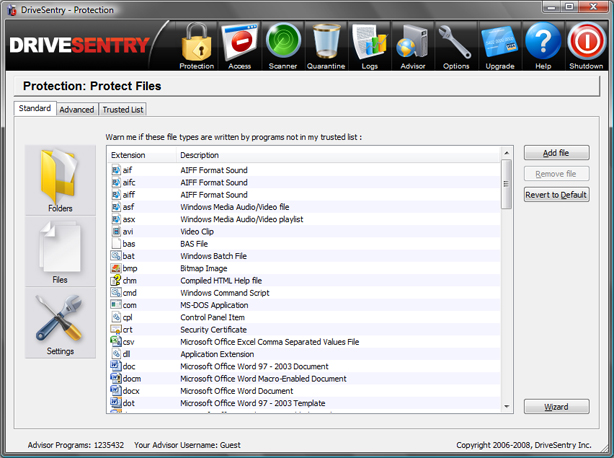Click the aif file type icon
614x458 pixels.
[116, 170]
